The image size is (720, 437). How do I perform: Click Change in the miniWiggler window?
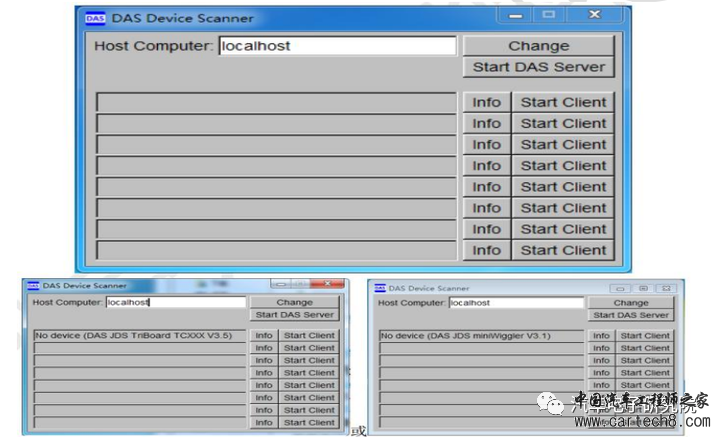(x=631, y=303)
